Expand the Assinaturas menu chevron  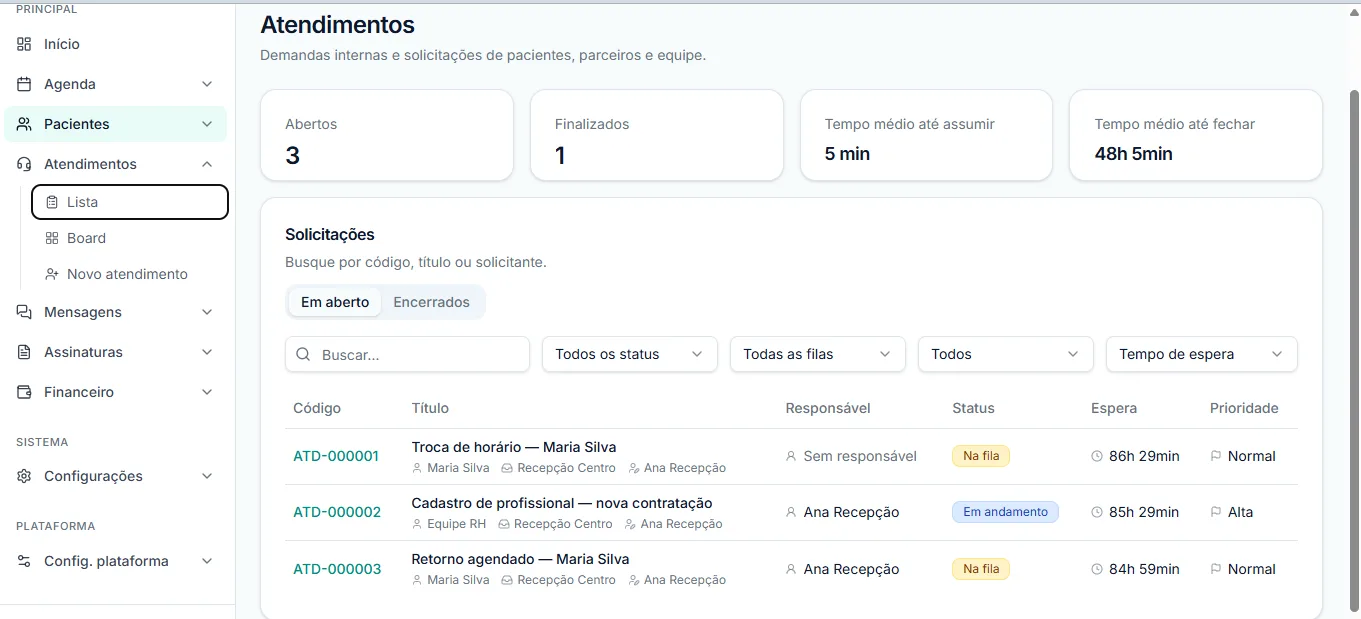pos(207,352)
